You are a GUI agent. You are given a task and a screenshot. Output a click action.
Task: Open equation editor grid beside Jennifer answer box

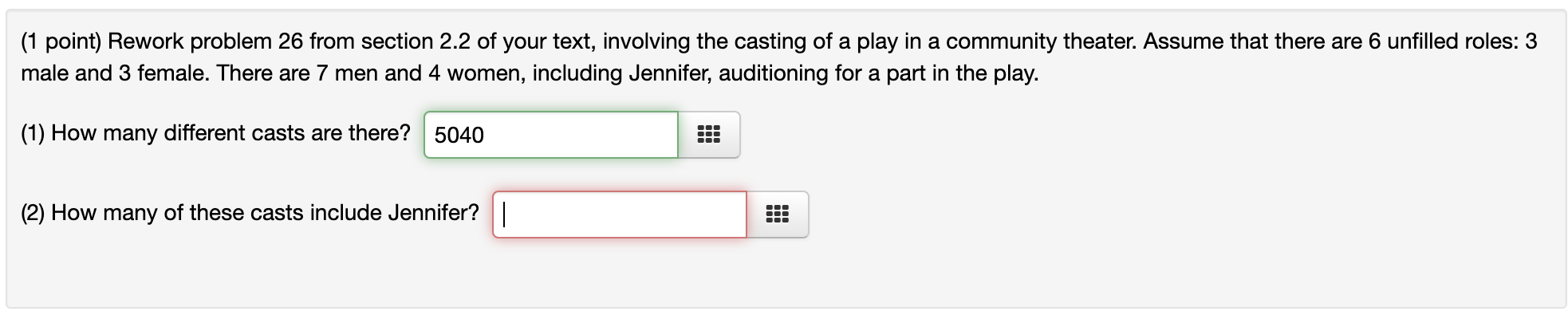pyautogui.click(x=778, y=215)
